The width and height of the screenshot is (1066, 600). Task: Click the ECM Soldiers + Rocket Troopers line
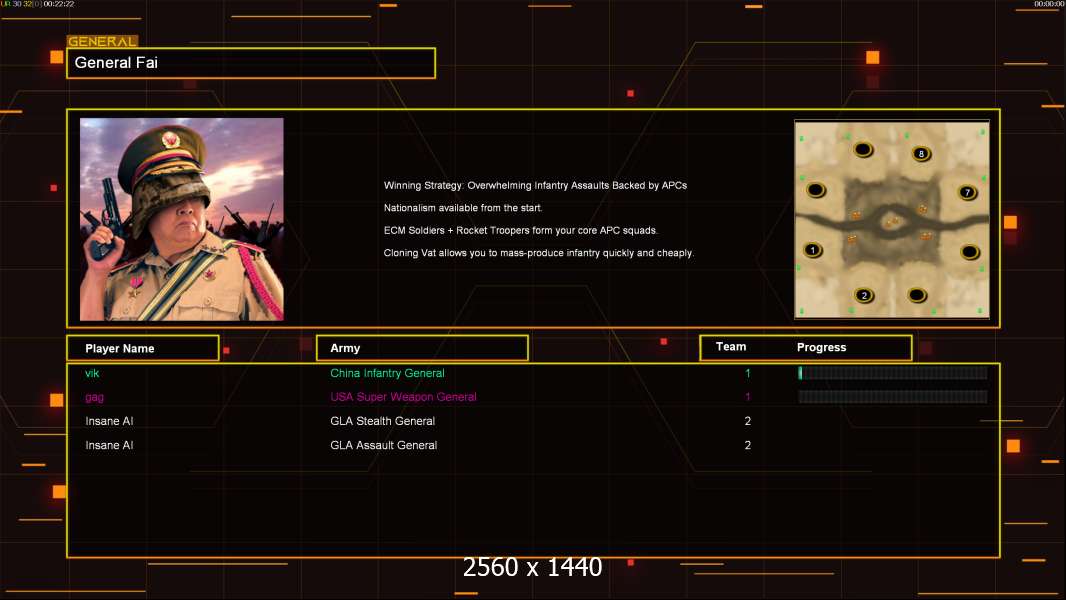click(x=520, y=230)
